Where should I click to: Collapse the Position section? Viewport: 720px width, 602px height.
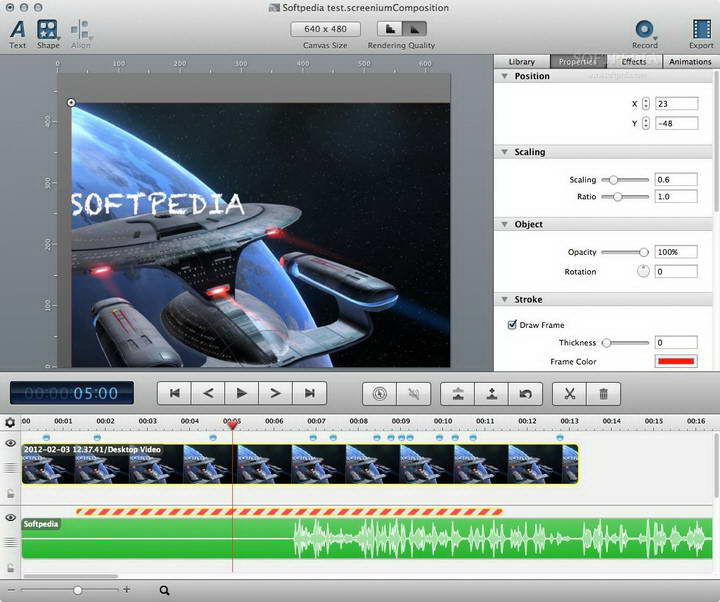tap(505, 77)
